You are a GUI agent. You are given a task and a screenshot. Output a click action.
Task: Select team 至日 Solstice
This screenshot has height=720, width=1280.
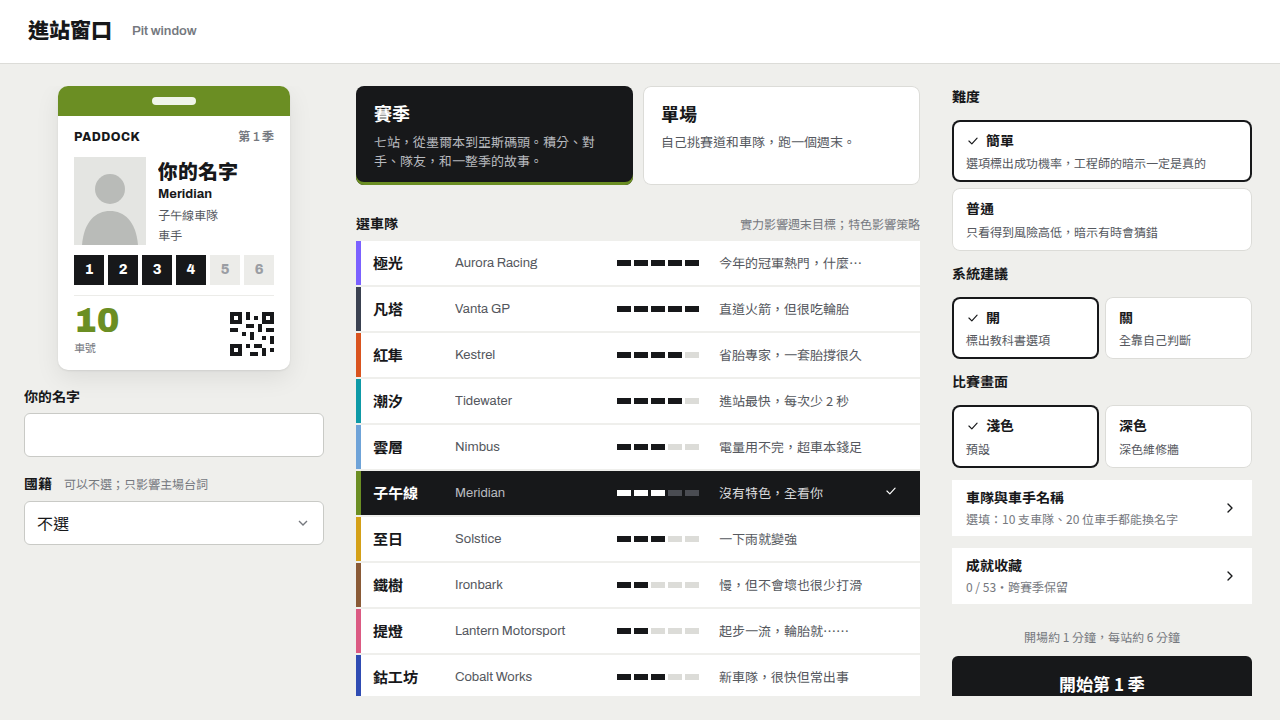[x=638, y=539]
